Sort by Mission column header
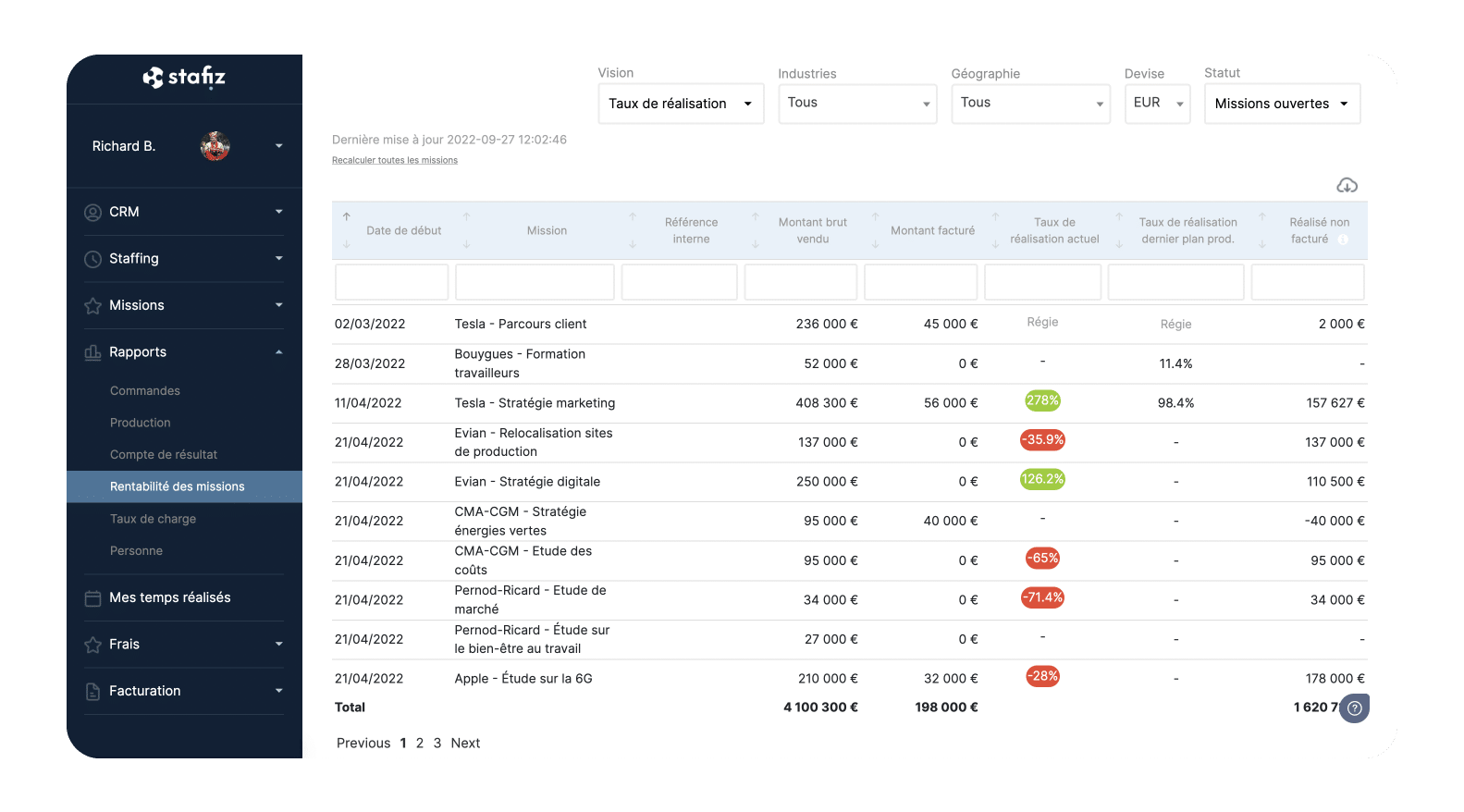 point(547,231)
